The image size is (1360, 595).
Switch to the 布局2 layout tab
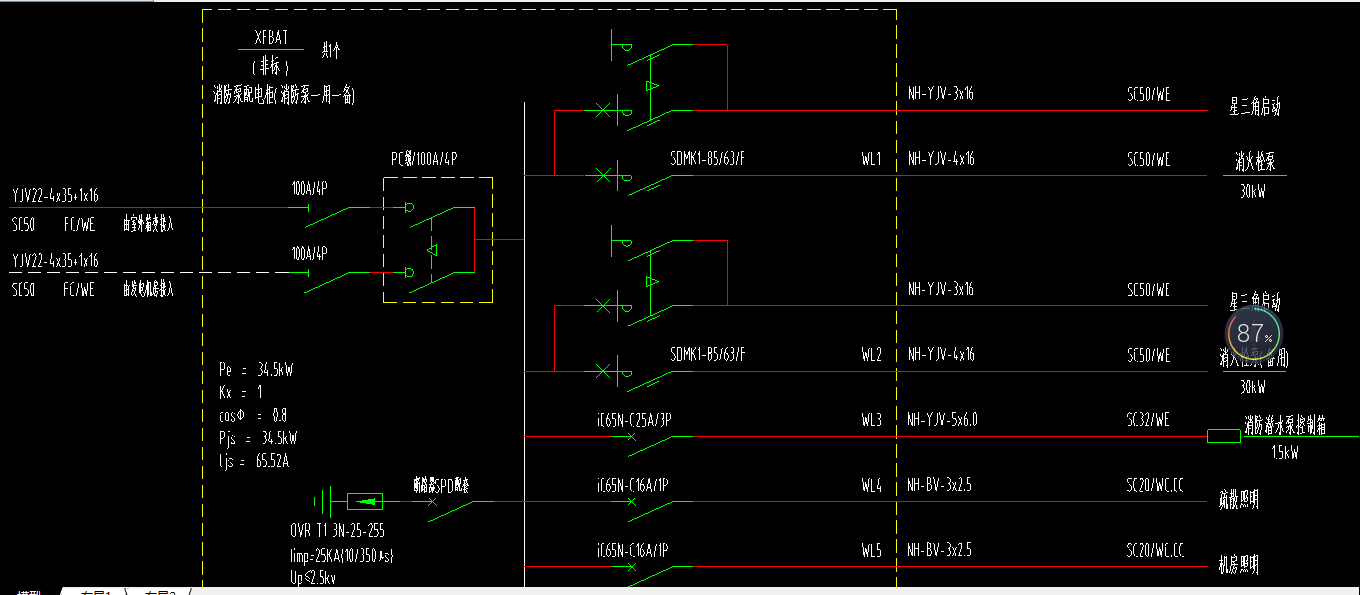tap(158, 593)
